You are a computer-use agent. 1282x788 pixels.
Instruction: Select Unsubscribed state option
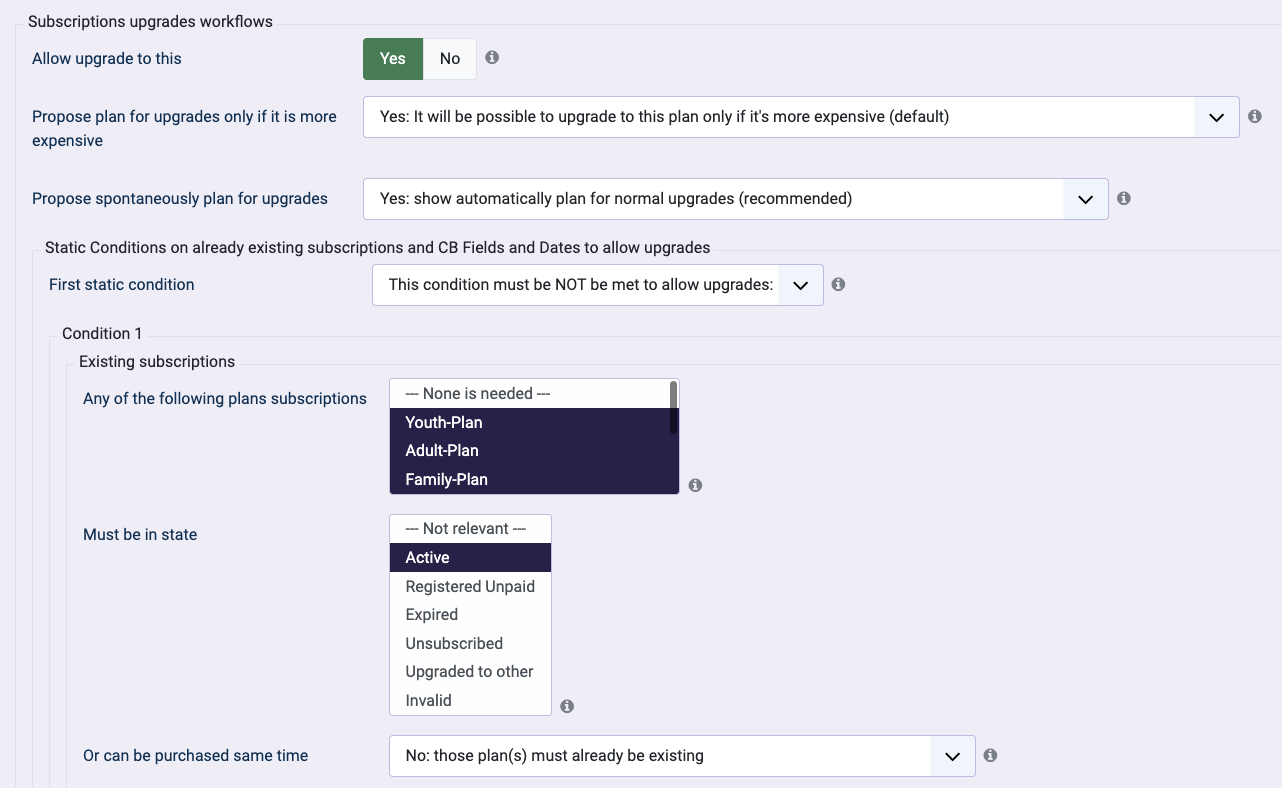[470, 643]
